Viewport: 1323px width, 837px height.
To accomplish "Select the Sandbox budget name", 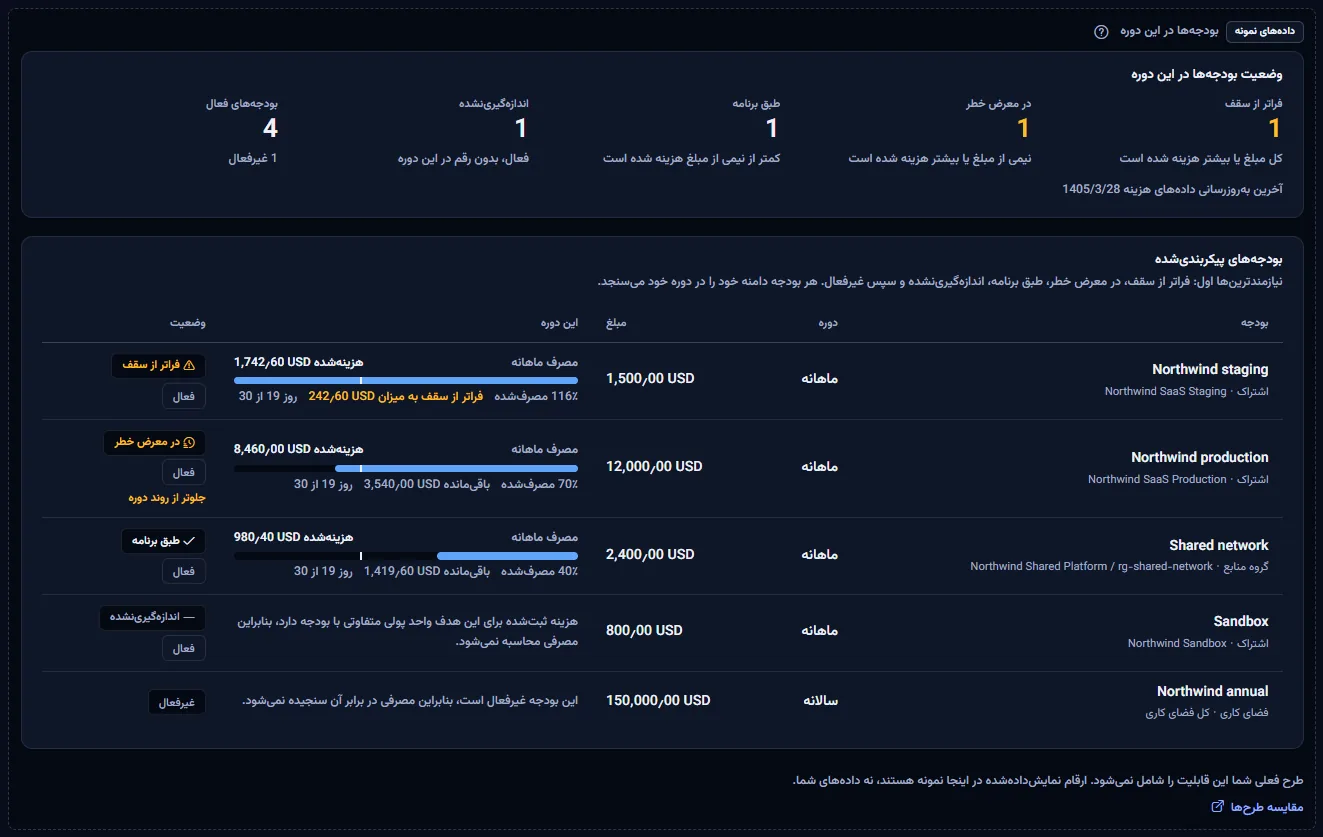I will 1241,621.
